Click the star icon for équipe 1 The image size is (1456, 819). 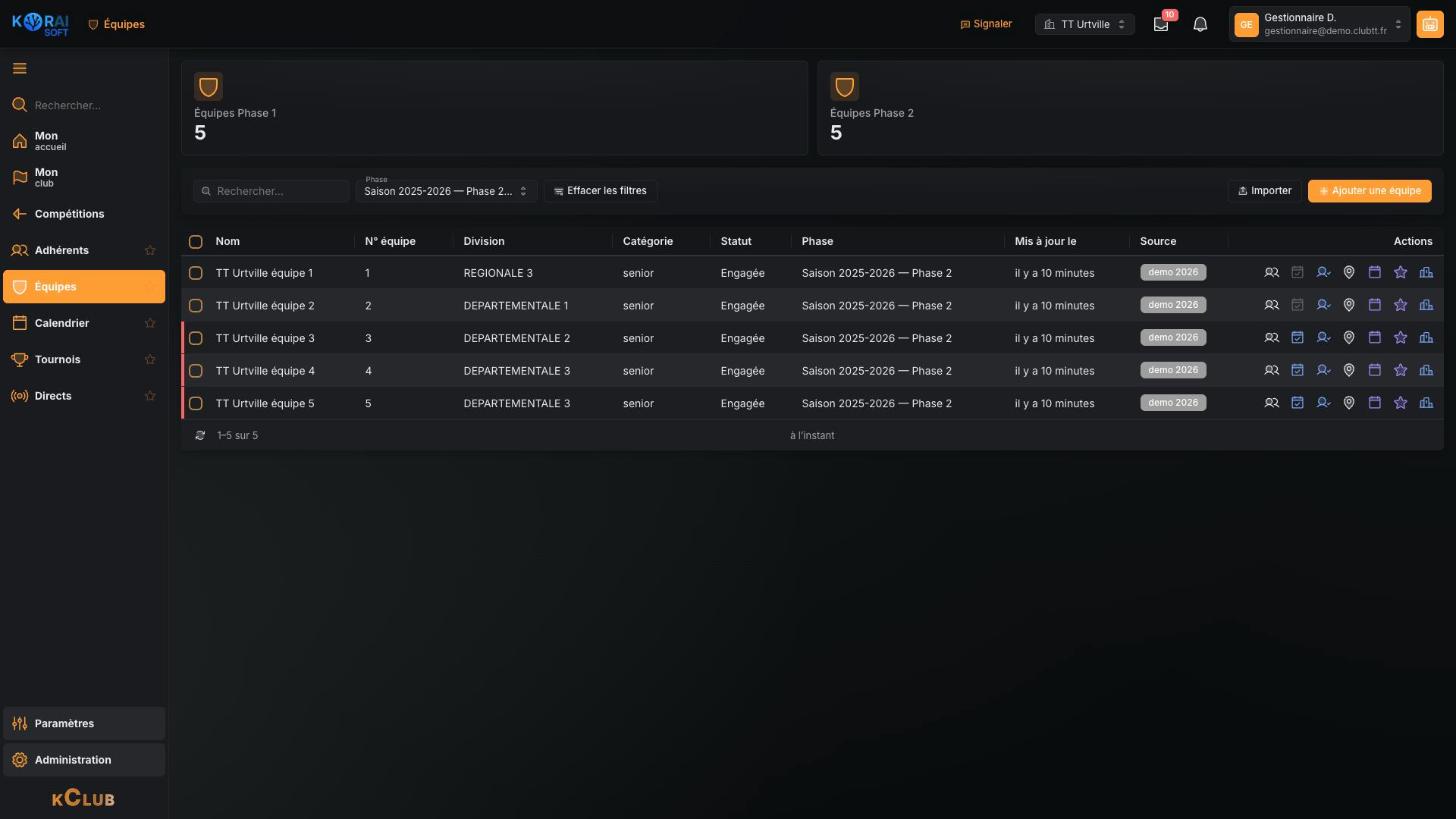(1400, 273)
